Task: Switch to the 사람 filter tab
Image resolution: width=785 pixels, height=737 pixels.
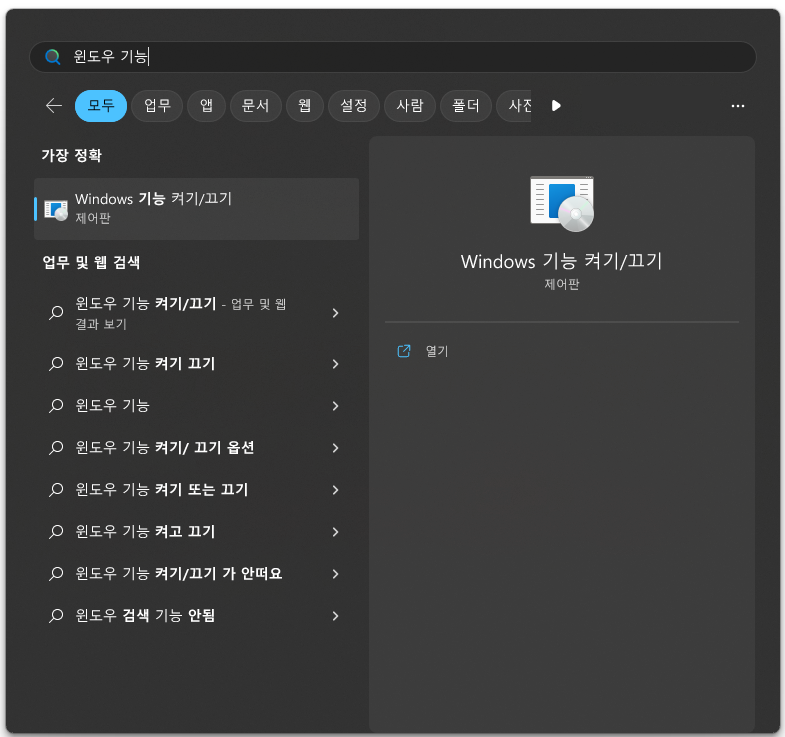Action: [410, 106]
